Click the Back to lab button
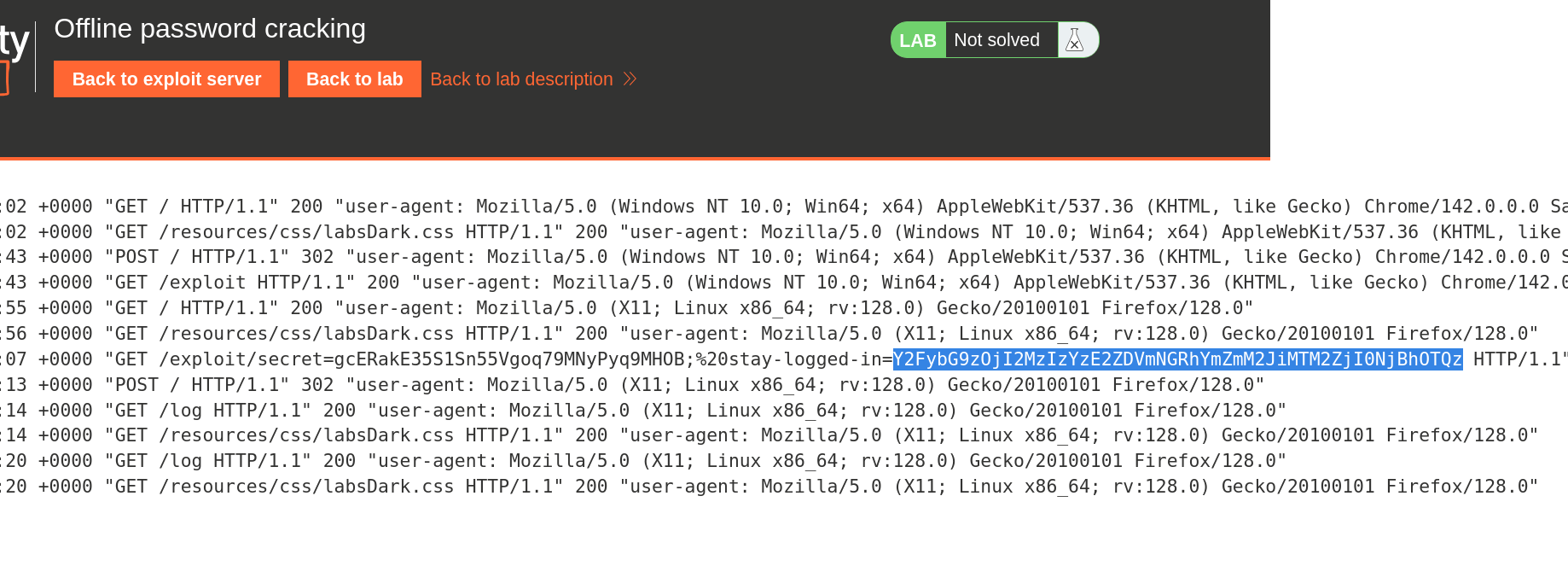The width and height of the screenshot is (1568, 566). click(354, 79)
